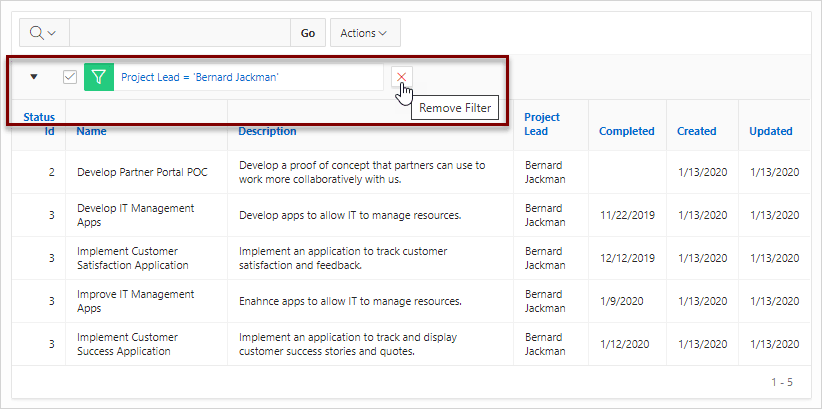Click the Created column header
Screen dimensions: 822x409
pos(696,131)
